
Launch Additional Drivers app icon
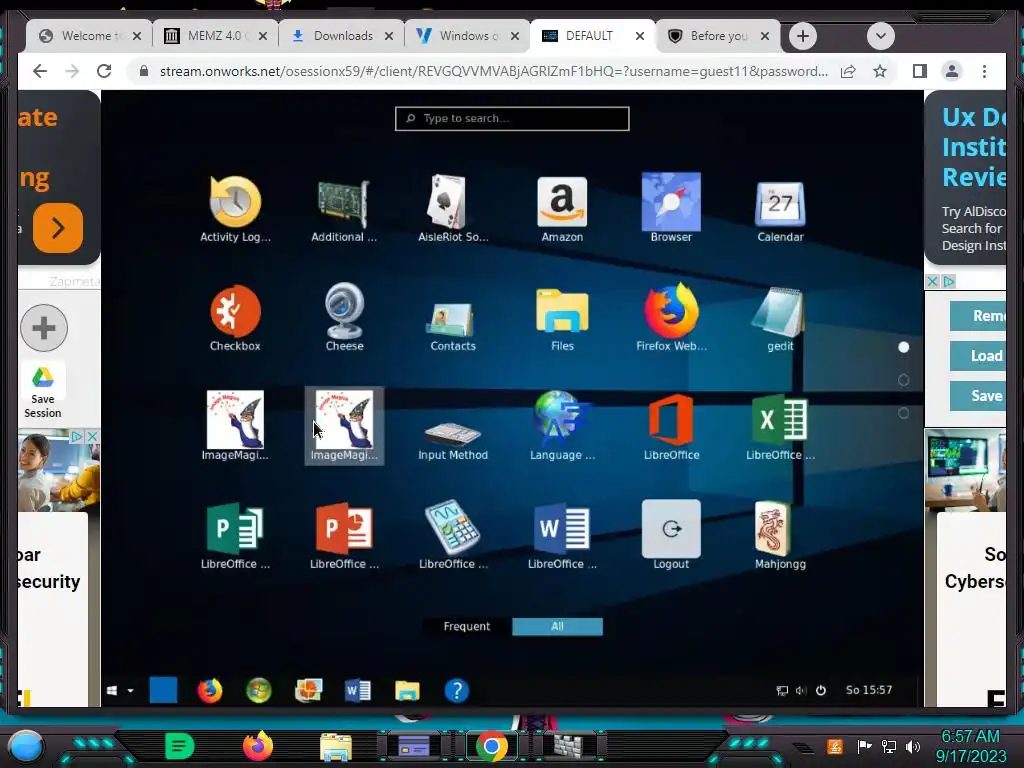[344, 209]
